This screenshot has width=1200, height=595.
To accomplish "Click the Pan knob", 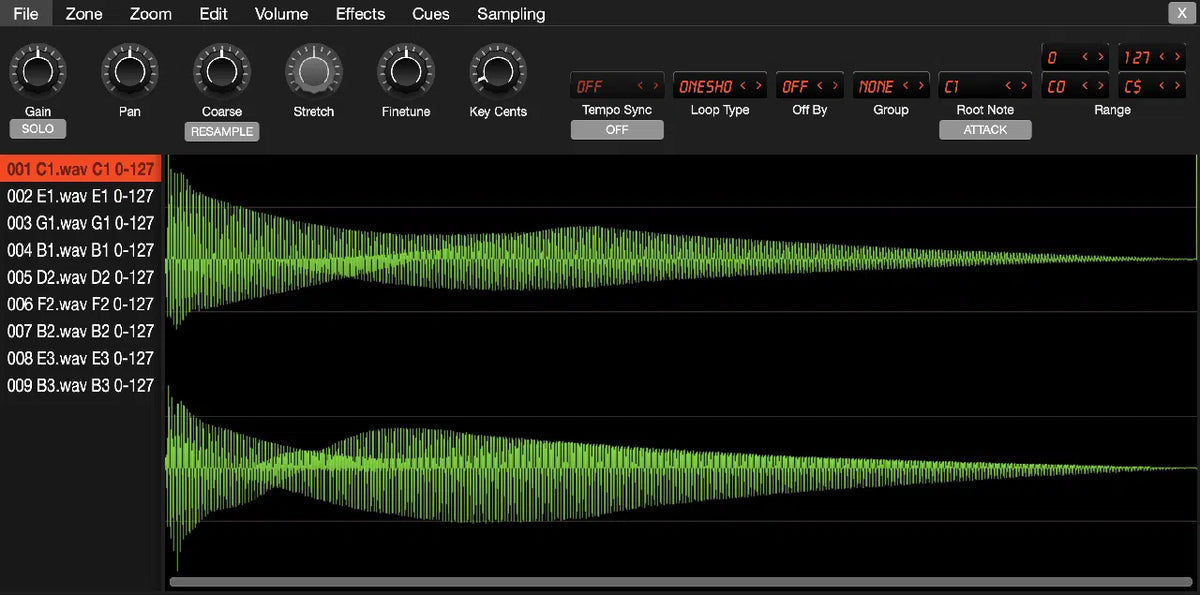I will point(129,70).
